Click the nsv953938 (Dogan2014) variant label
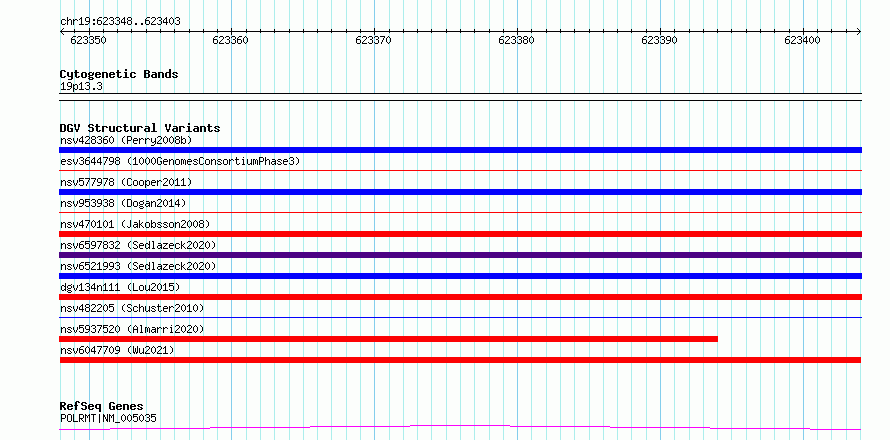890x440 pixels. tap(123, 203)
